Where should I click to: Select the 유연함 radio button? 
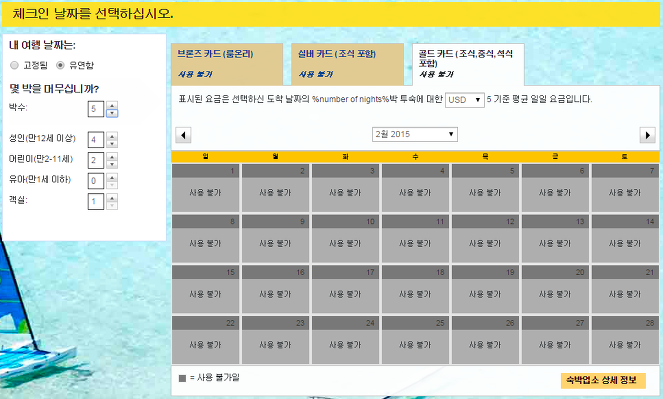[x=60, y=65]
